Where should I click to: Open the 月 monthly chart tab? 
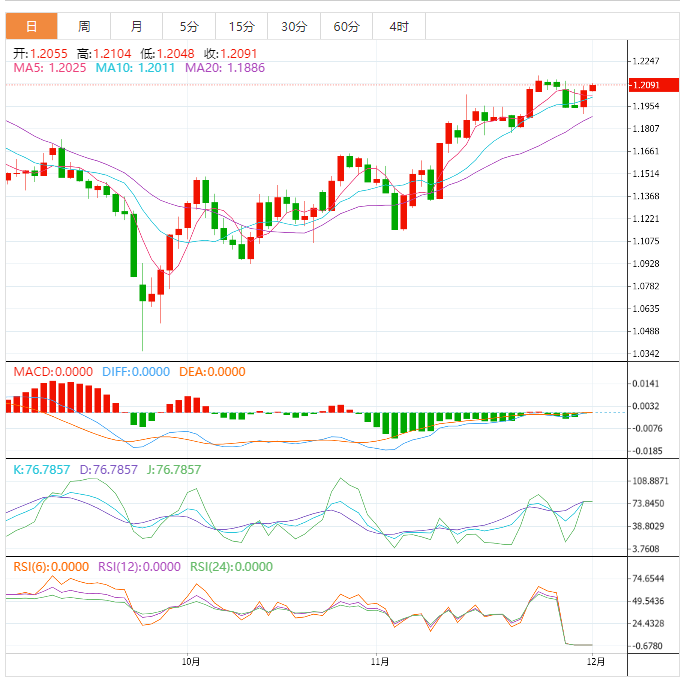[x=136, y=26]
